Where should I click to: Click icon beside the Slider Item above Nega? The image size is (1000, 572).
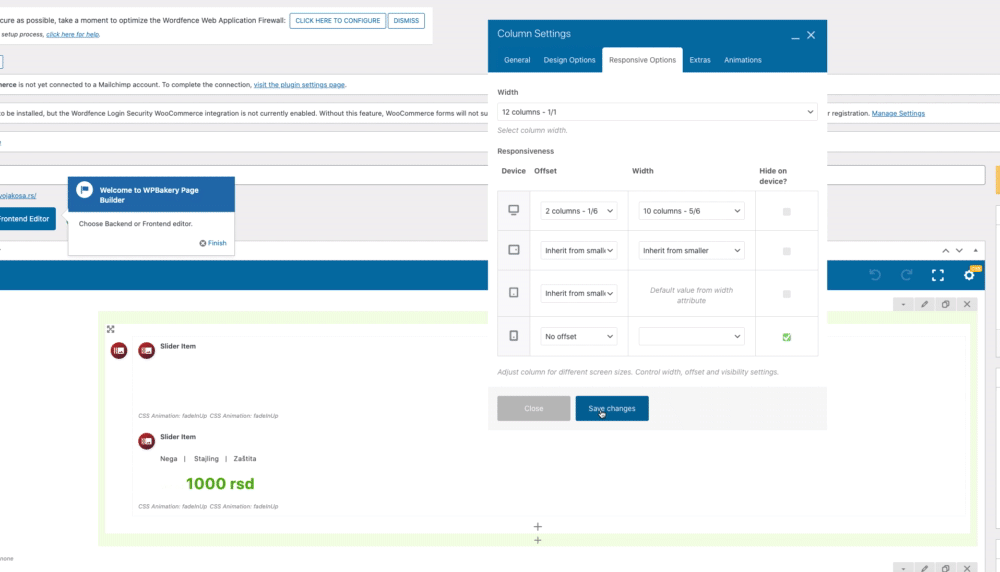click(x=147, y=441)
